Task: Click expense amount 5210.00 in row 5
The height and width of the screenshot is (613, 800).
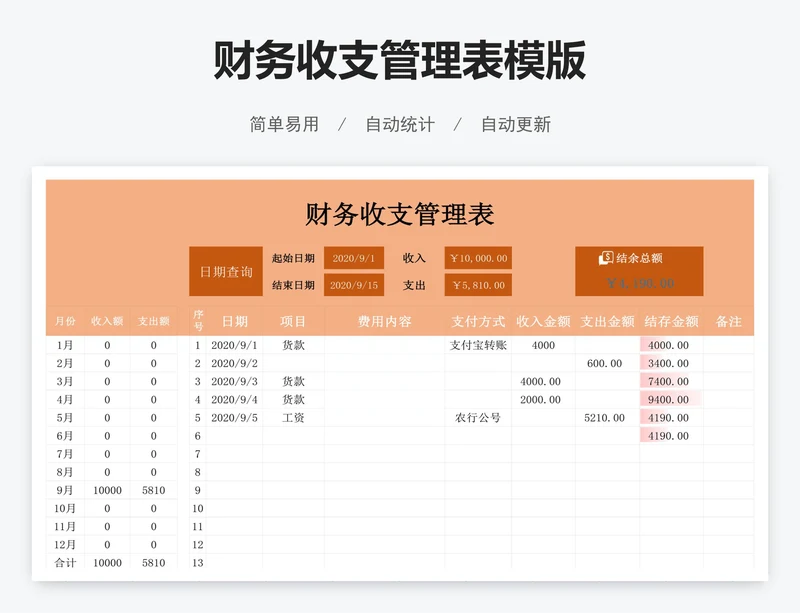Action: pos(605,418)
